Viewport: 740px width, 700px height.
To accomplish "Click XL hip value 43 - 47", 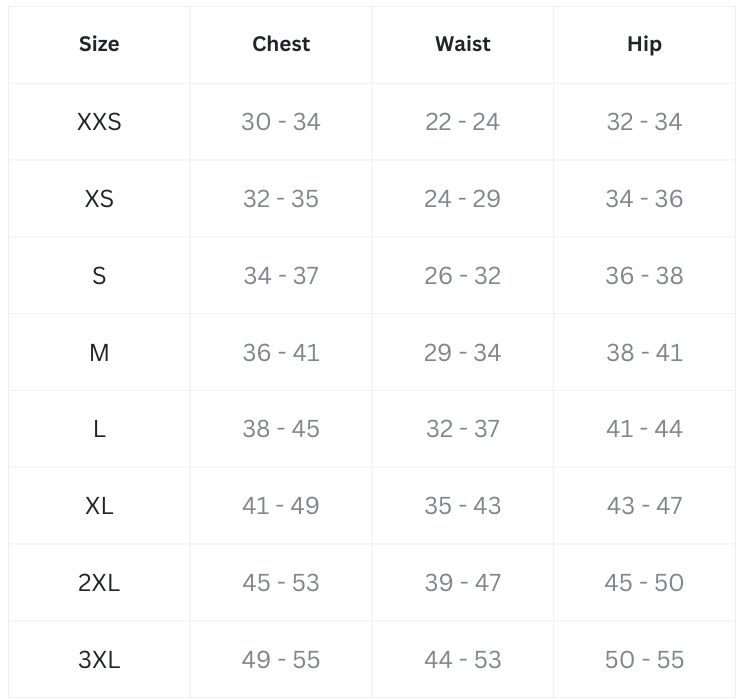I will [644, 506].
